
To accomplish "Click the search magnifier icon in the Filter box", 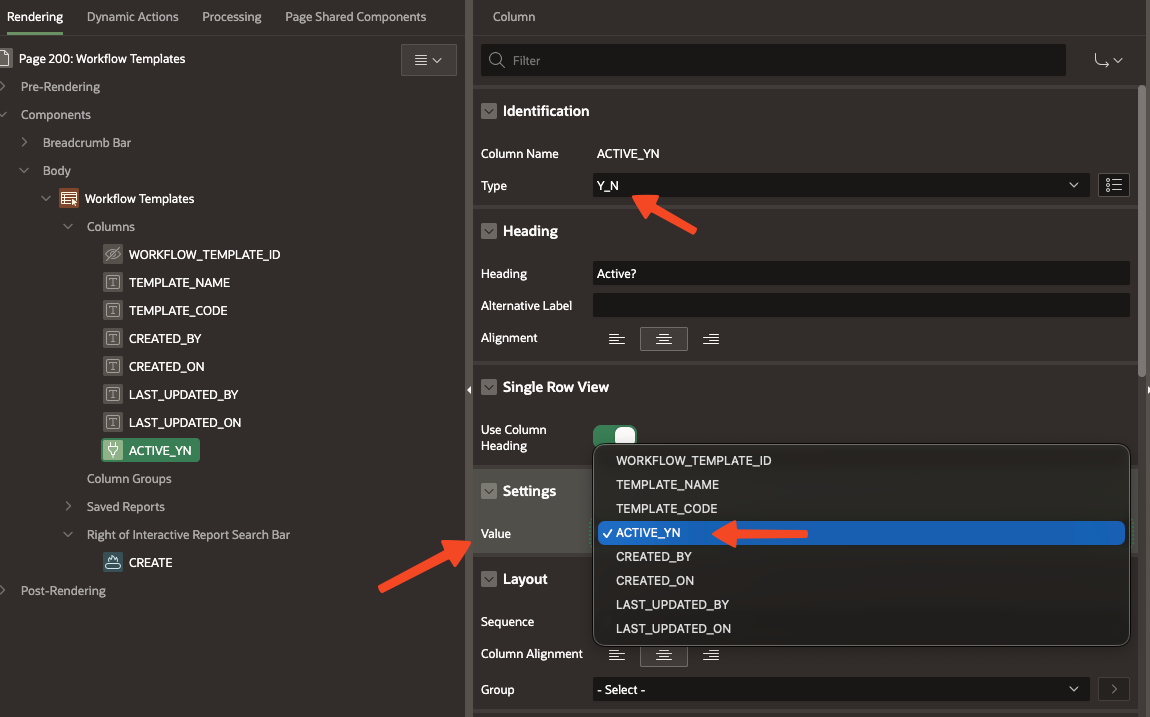I will pyautogui.click(x=497, y=60).
